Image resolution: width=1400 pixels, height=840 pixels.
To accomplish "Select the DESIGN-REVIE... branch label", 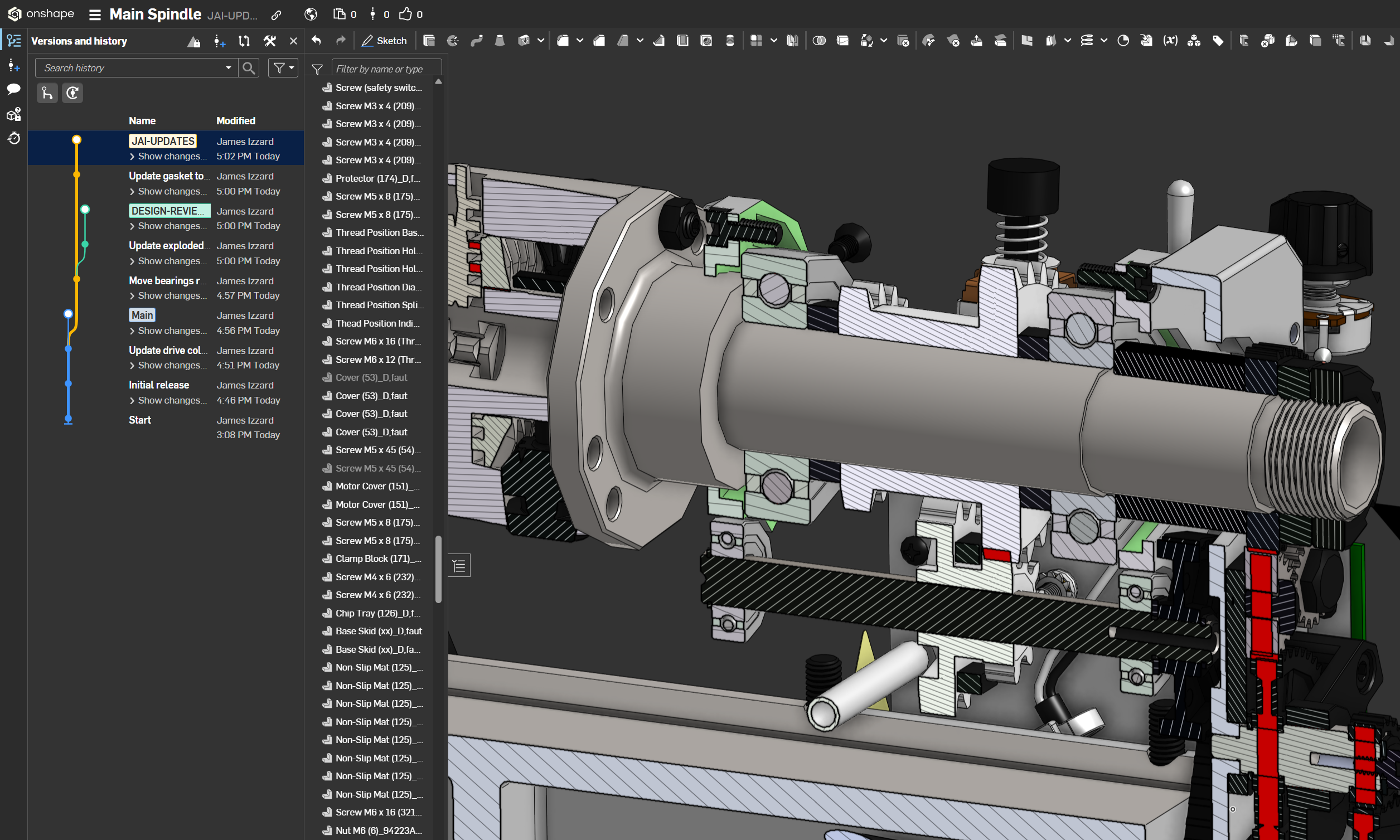I will (168, 211).
